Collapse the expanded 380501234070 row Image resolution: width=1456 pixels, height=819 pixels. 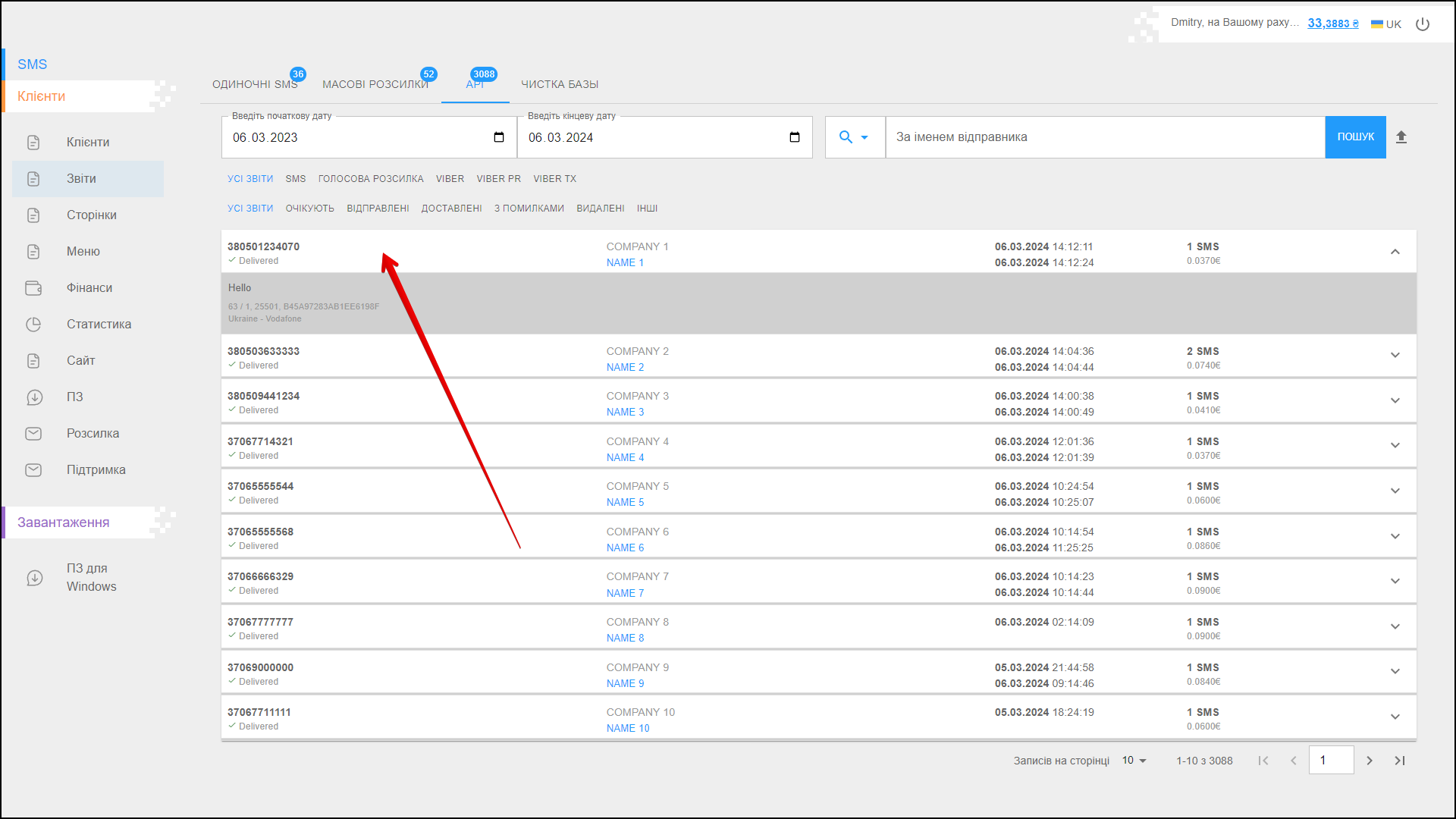click(x=1395, y=252)
